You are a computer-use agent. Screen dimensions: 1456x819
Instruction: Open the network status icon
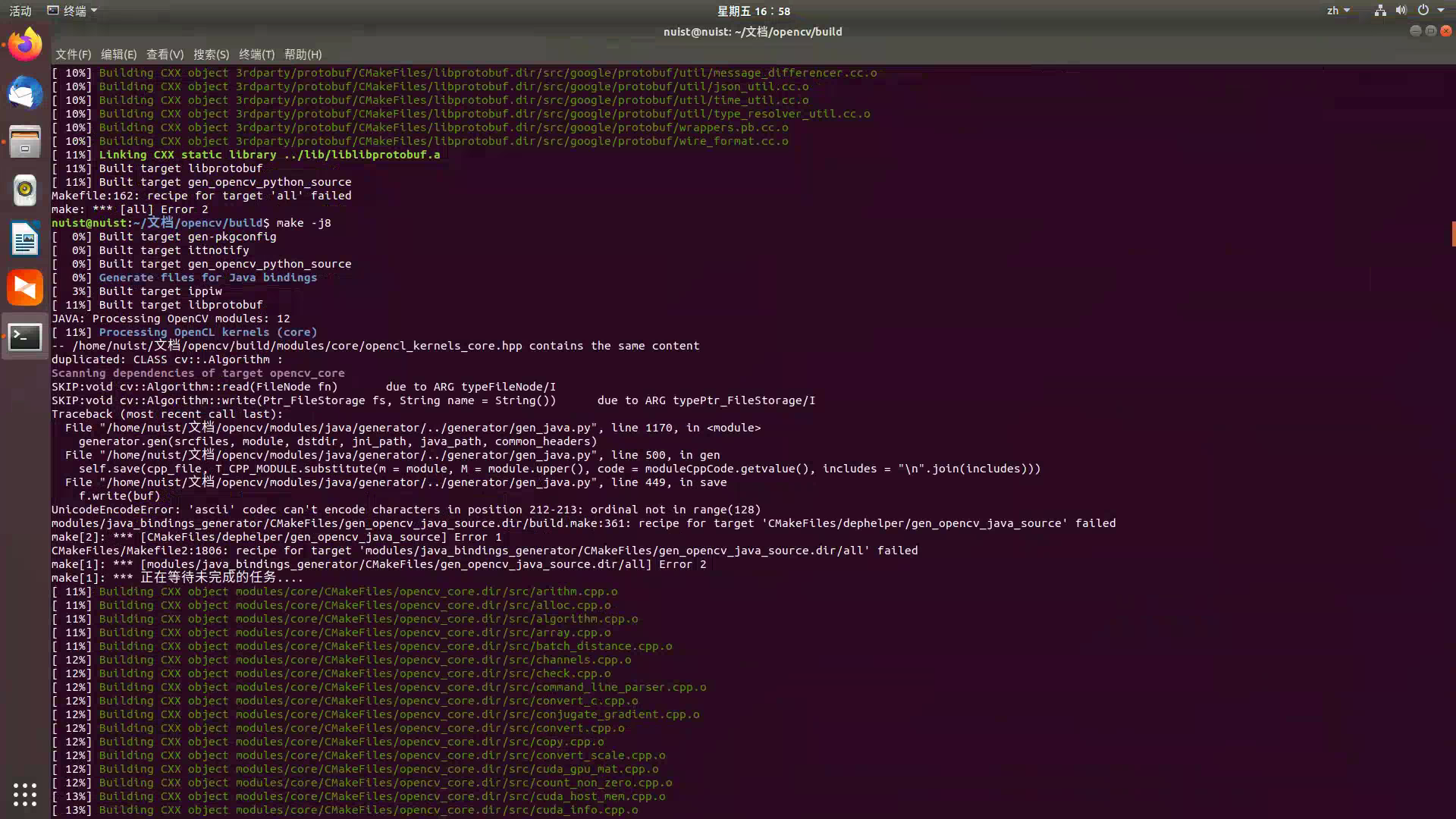[x=1380, y=11]
